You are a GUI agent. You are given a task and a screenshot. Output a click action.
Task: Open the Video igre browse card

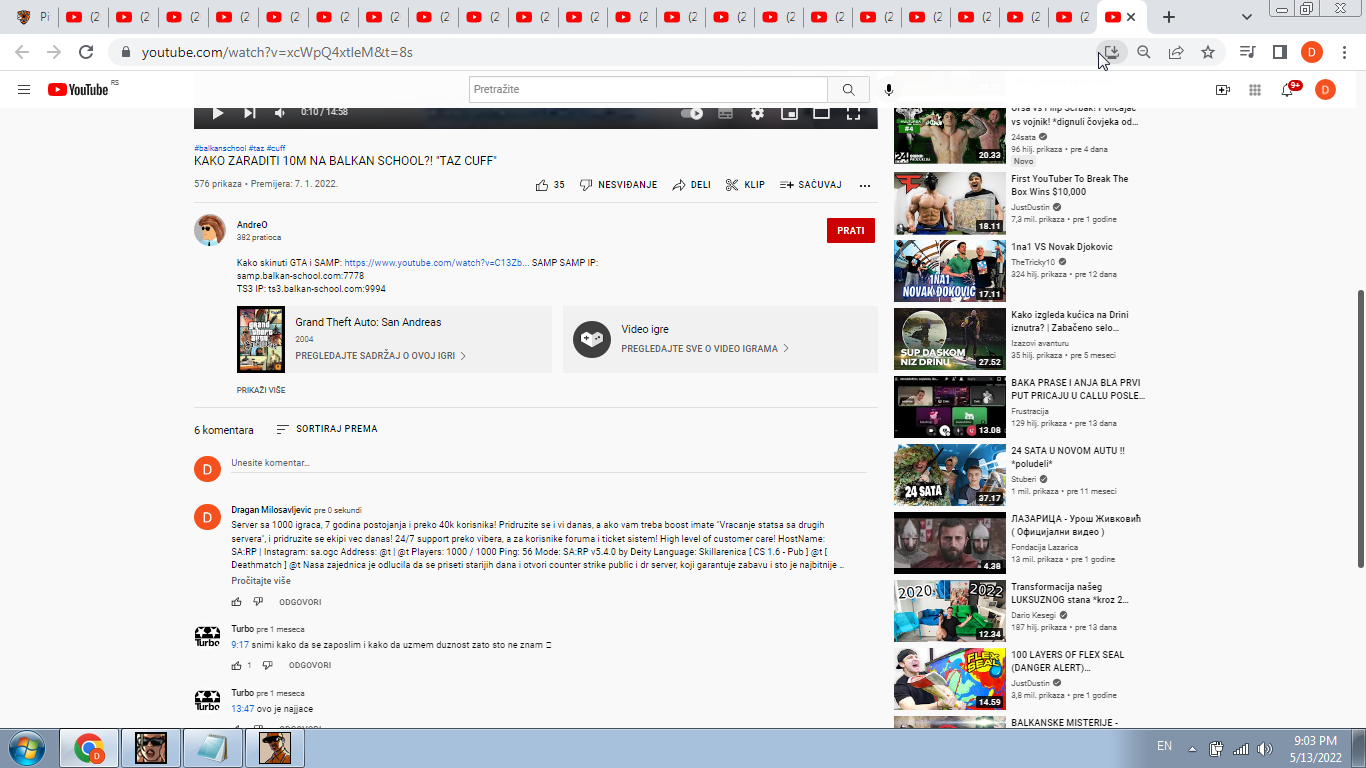(720, 339)
